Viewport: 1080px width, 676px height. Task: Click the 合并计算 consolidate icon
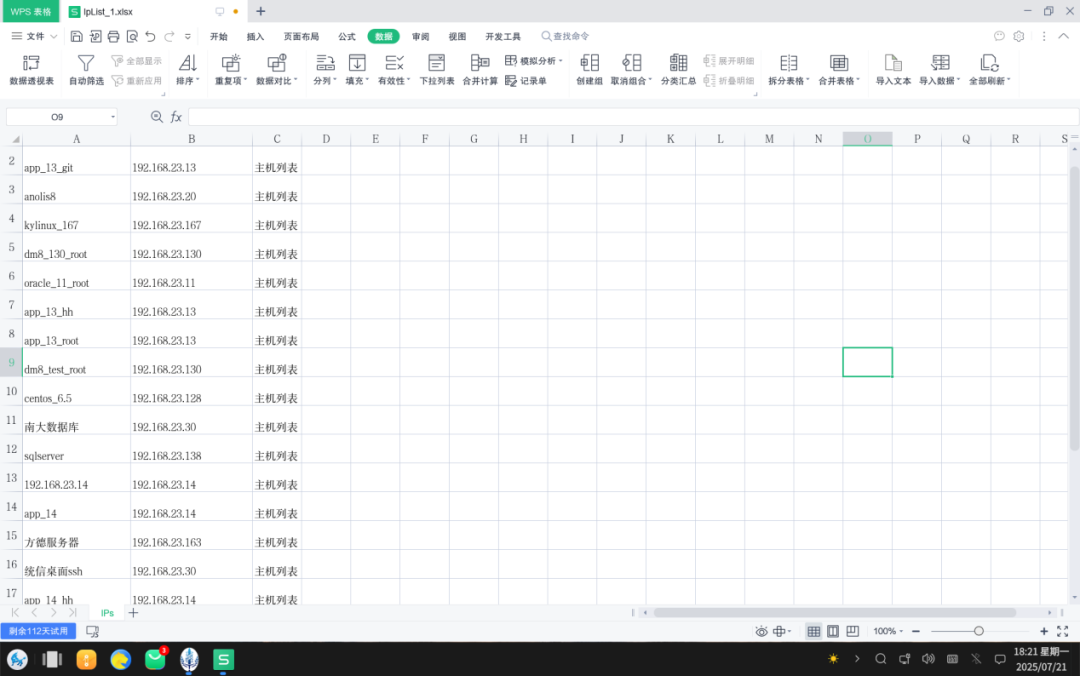[480, 63]
